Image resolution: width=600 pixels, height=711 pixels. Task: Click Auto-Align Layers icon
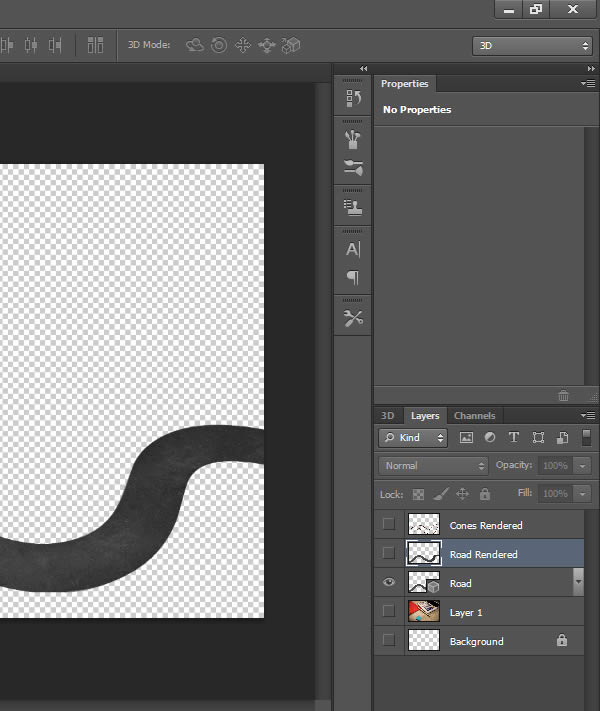pyautogui.click(x=95, y=45)
